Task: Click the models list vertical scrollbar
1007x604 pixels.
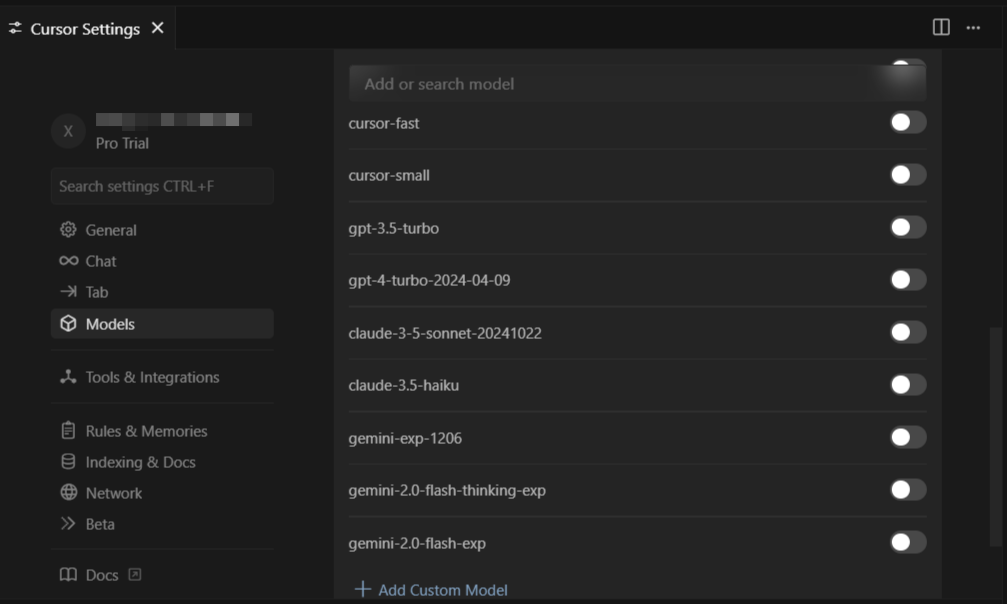Action: (995, 437)
